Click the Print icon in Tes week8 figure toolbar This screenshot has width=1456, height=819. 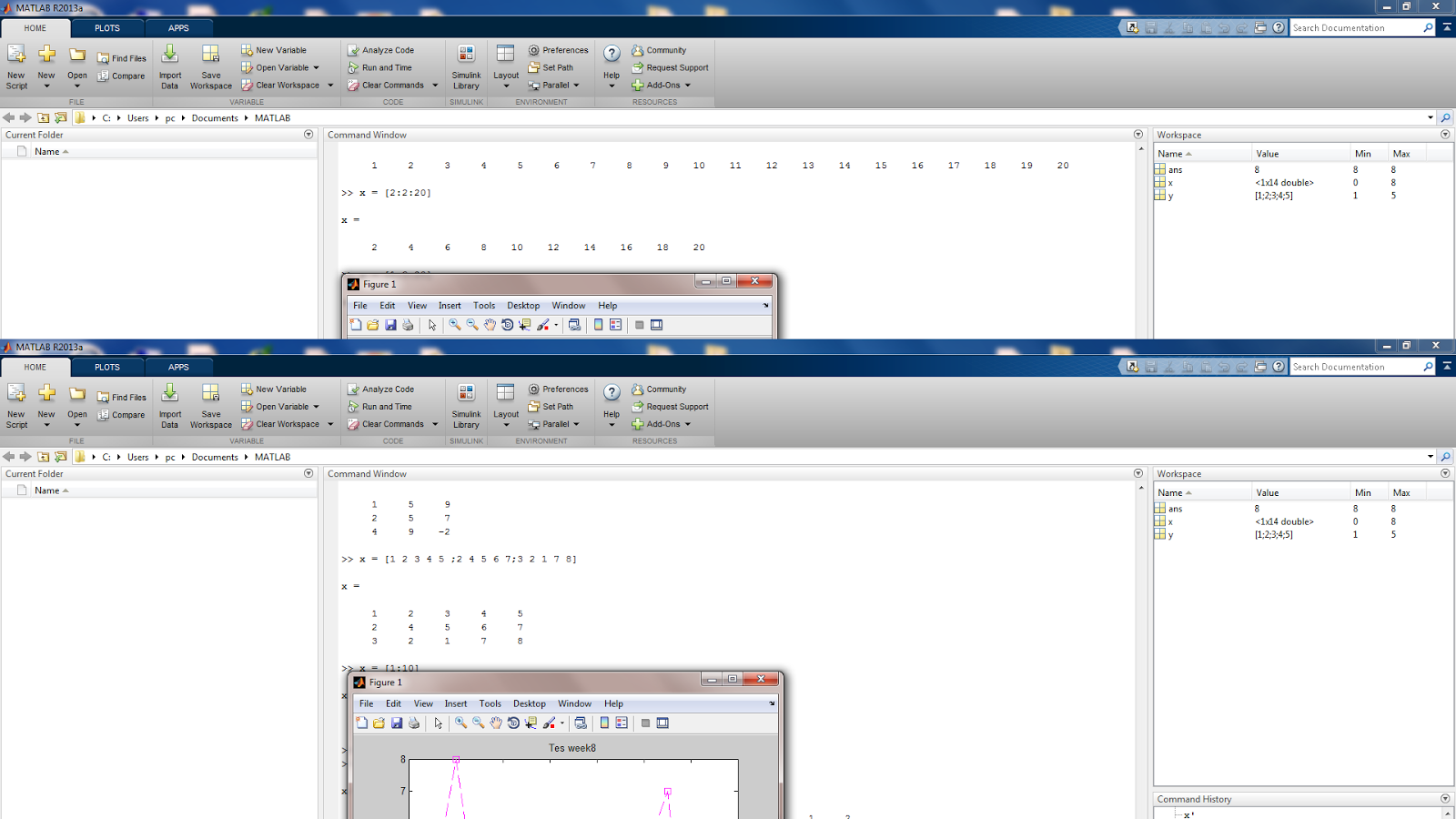(x=414, y=723)
